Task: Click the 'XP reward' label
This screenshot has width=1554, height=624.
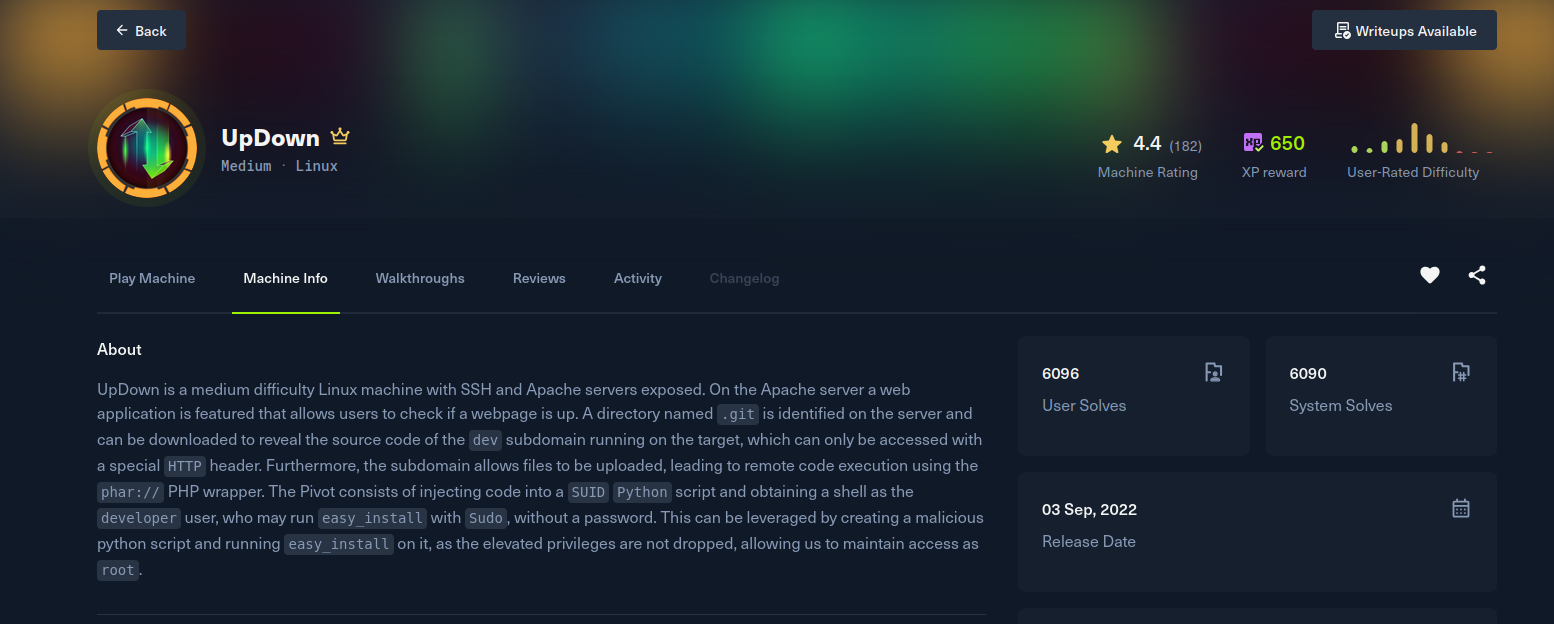Action: pos(1274,172)
